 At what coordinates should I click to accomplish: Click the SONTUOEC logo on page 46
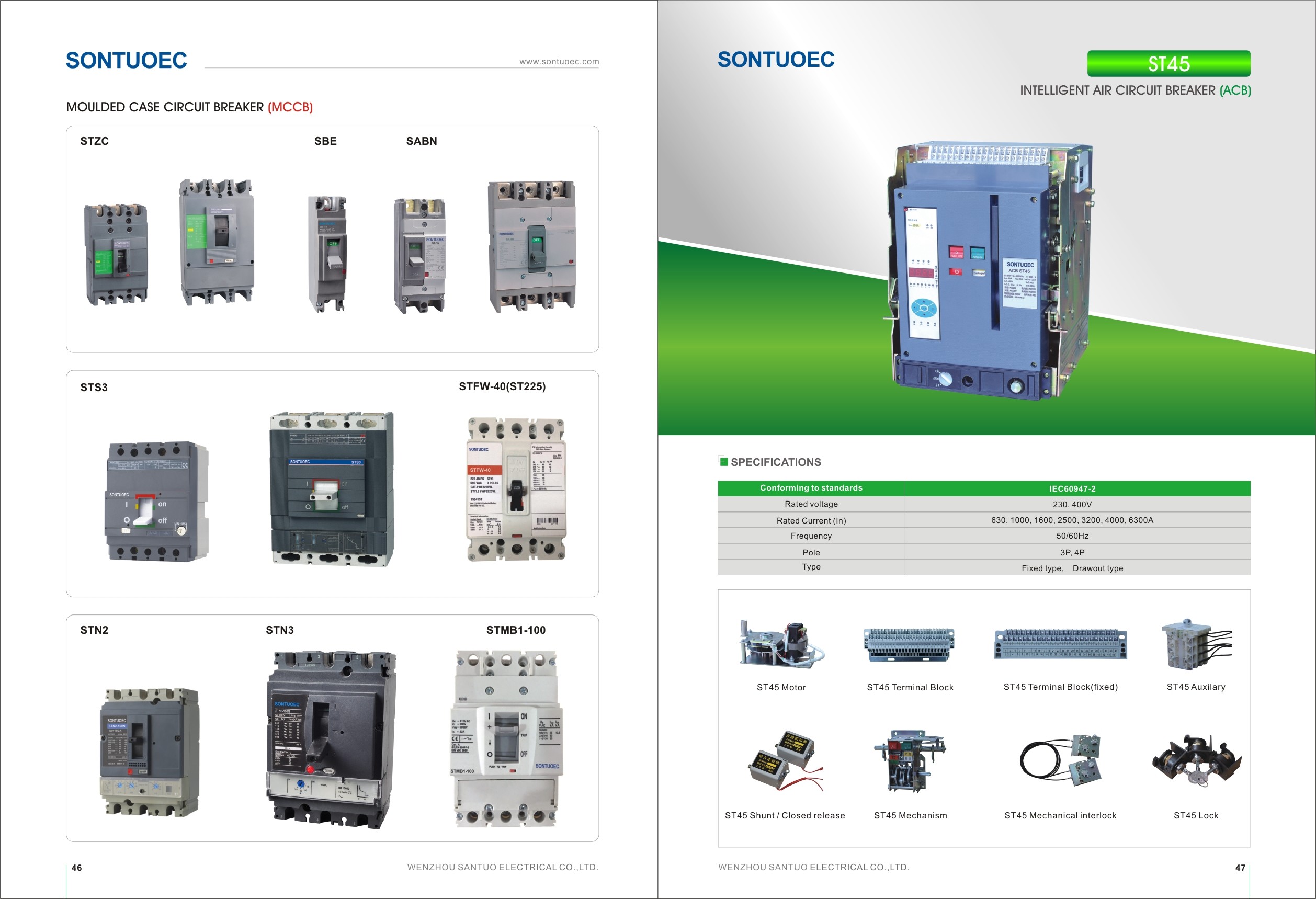click(x=126, y=61)
